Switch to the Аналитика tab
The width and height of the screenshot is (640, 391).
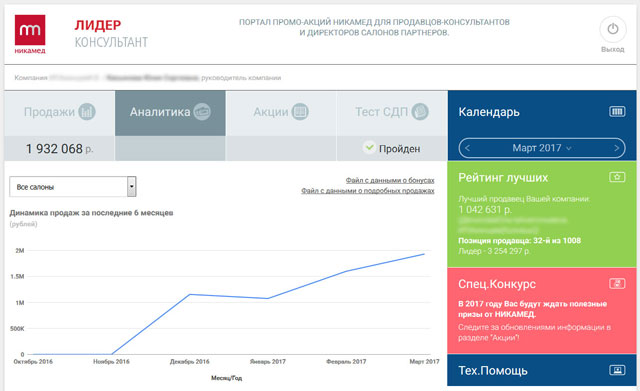point(170,113)
